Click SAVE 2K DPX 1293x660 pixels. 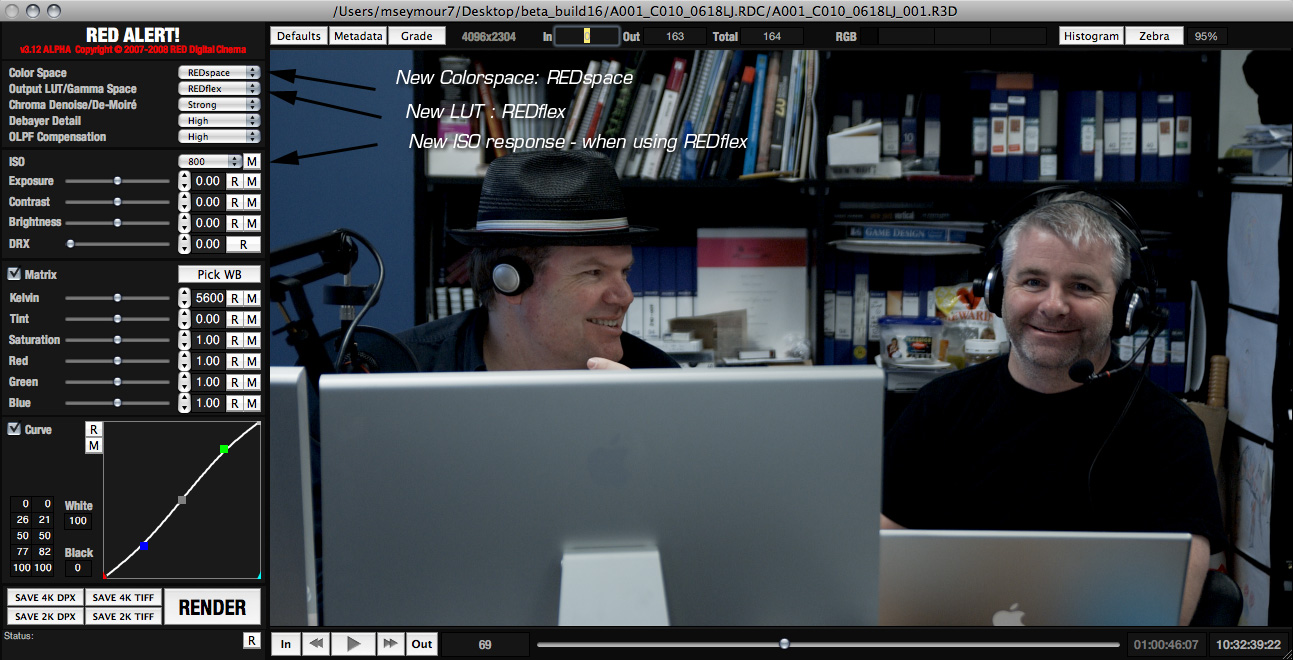pos(45,617)
